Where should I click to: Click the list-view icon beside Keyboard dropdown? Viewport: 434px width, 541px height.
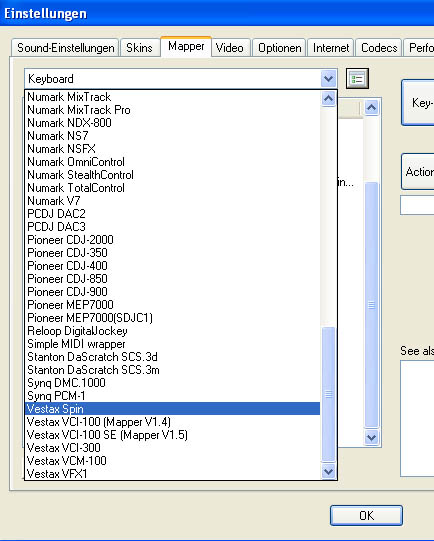tap(357, 79)
